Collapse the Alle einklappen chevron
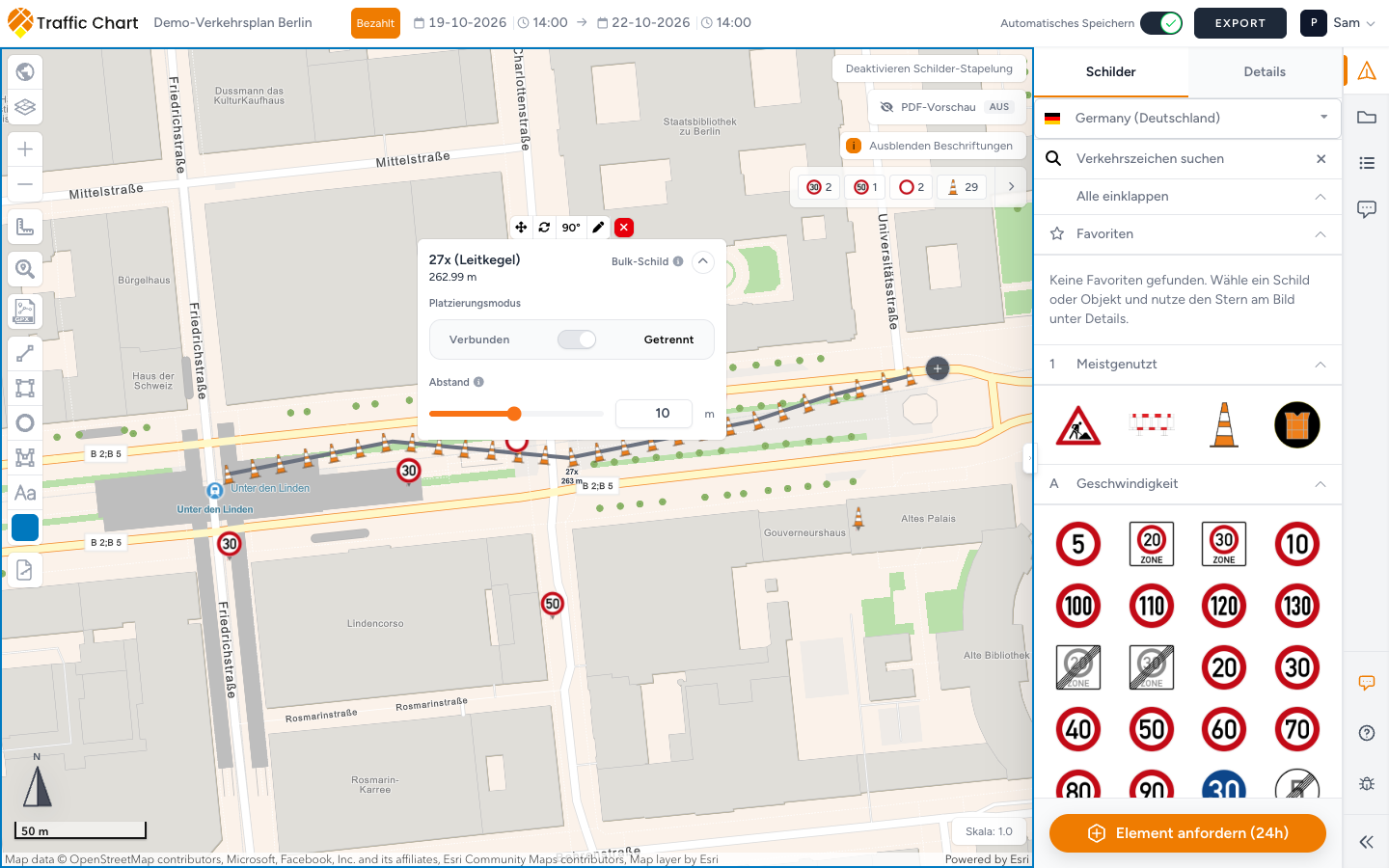1389x868 pixels. coord(1321,197)
